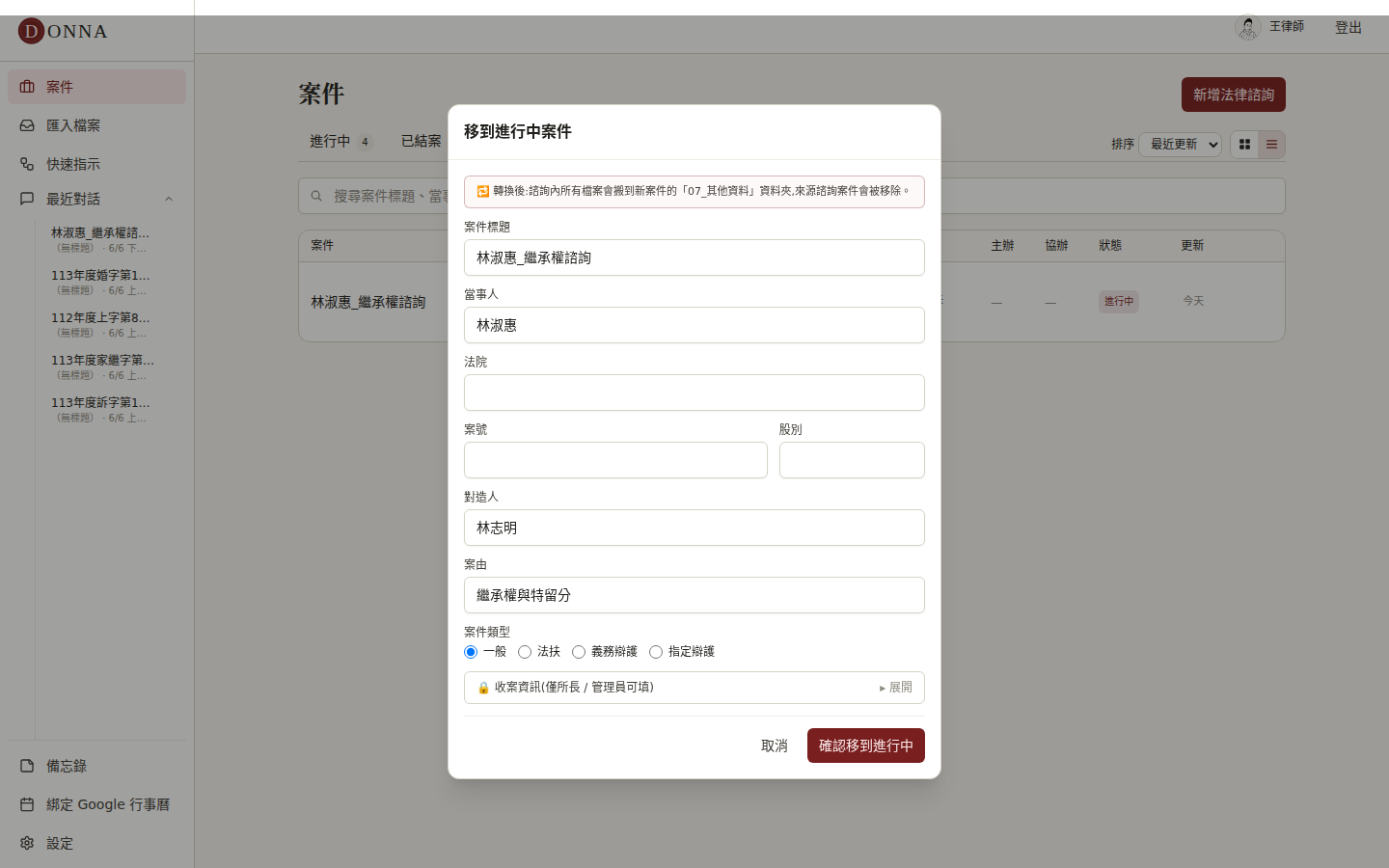The width and height of the screenshot is (1389, 868).
Task: Click the calendar icon for Google 行事曆
Action: [x=27, y=804]
